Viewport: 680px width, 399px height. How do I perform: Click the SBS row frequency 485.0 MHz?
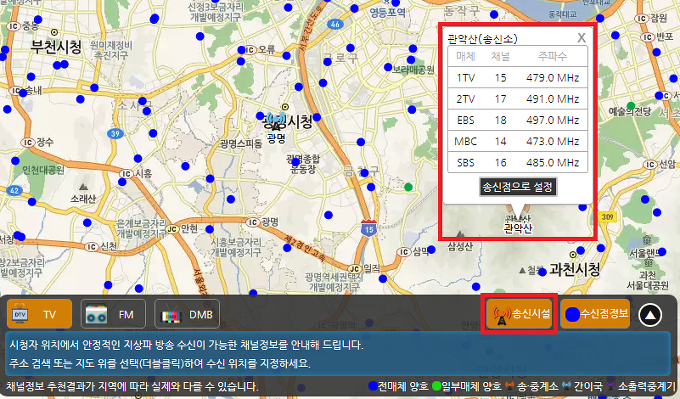point(552,163)
